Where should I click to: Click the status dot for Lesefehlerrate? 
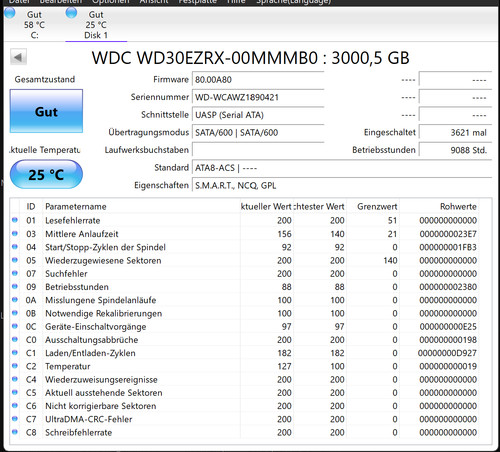pos(15,220)
